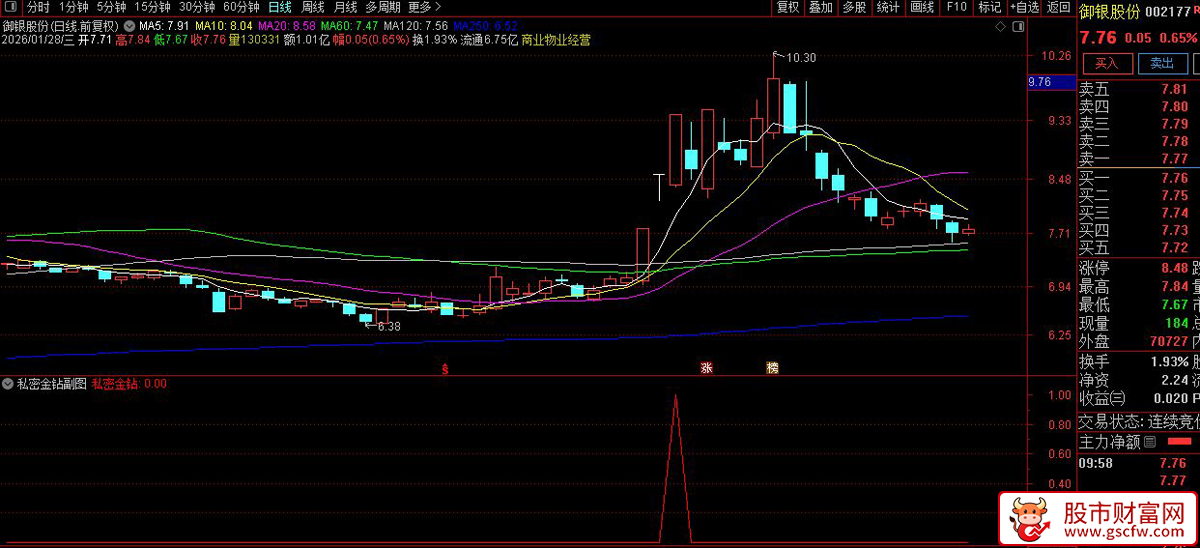Enable the 画线 drawing mode
1200x548 pixels.
click(922, 7)
